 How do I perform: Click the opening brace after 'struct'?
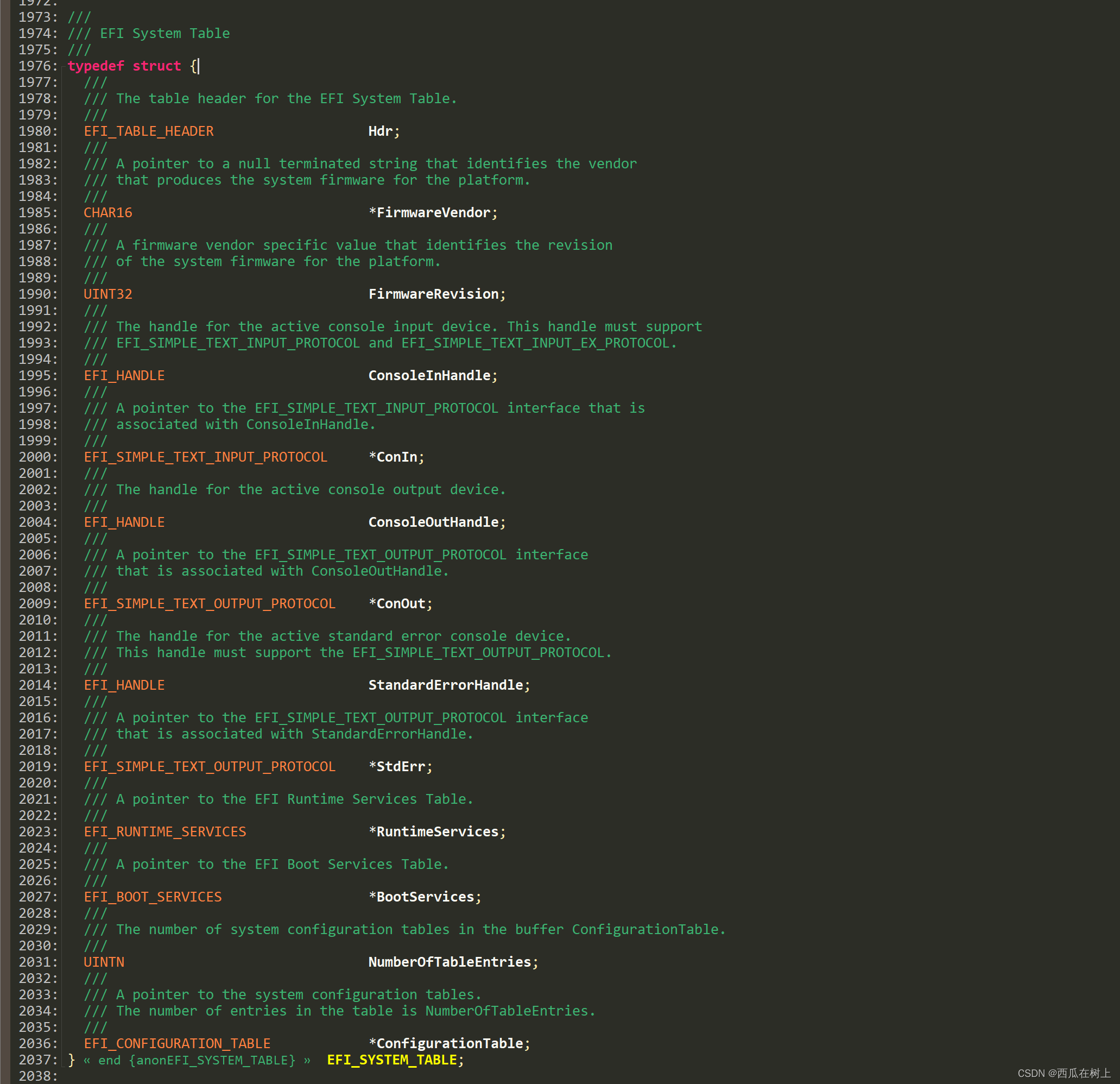tap(194, 66)
